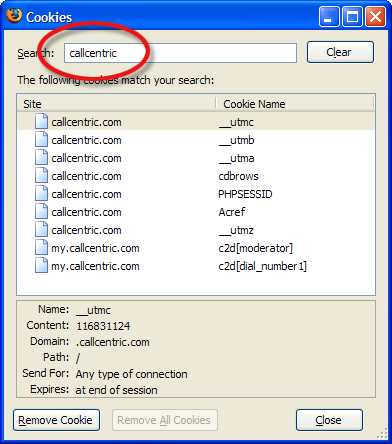This screenshot has height=444, width=392.
Task: Select the page icon beside the __utmb cookie
Action: pyautogui.click(x=41, y=139)
